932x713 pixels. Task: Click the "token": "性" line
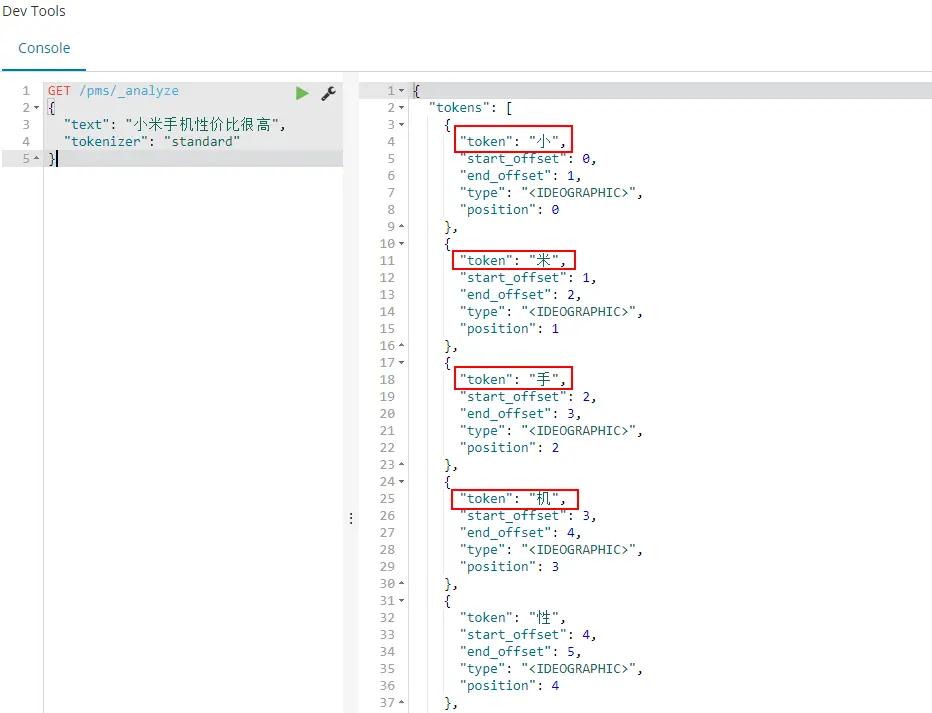pyautogui.click(x=512, y=617)
